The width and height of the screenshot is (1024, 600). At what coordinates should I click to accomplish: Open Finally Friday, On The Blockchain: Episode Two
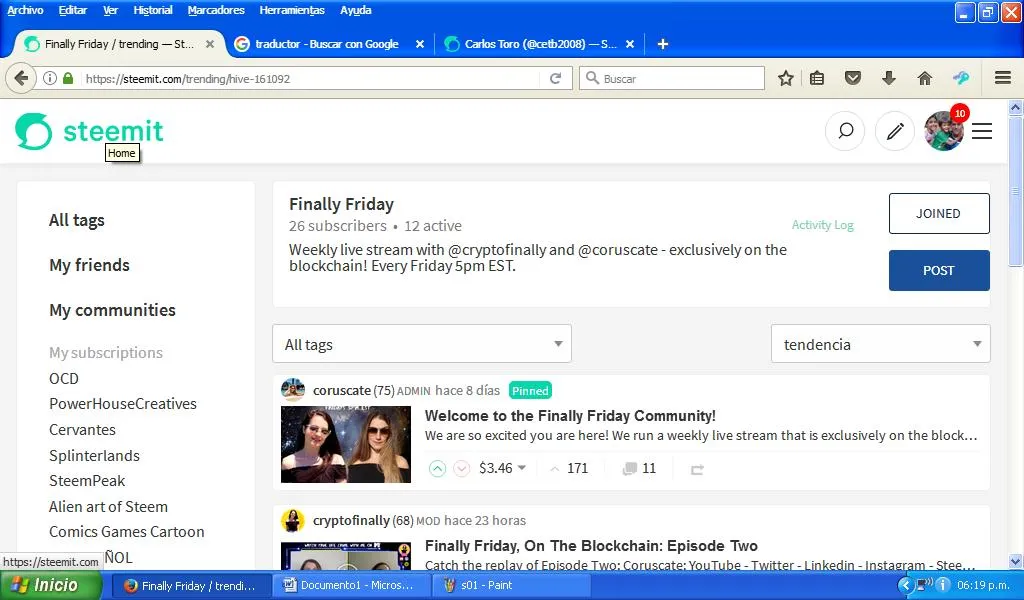click(x=591, y=546)
